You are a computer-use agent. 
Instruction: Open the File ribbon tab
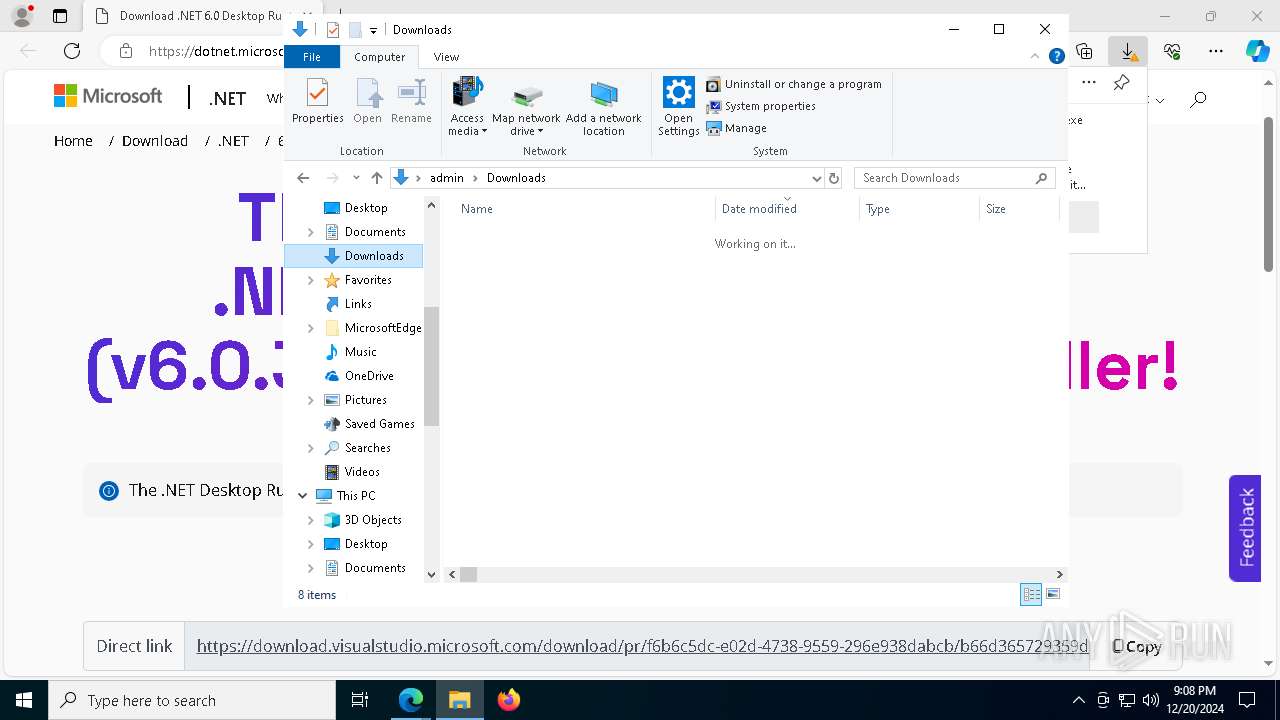click(x=312, y=57)
